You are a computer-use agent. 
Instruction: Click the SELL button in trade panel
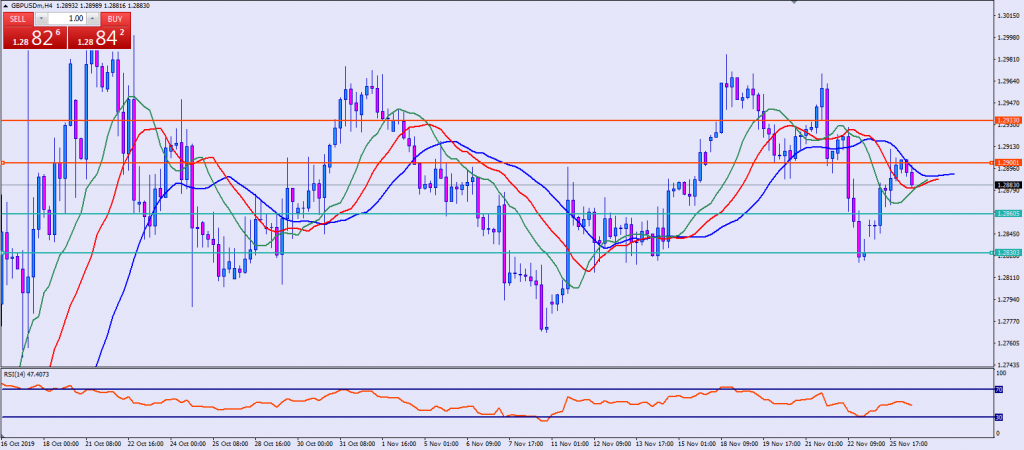[x=18, y=18]
